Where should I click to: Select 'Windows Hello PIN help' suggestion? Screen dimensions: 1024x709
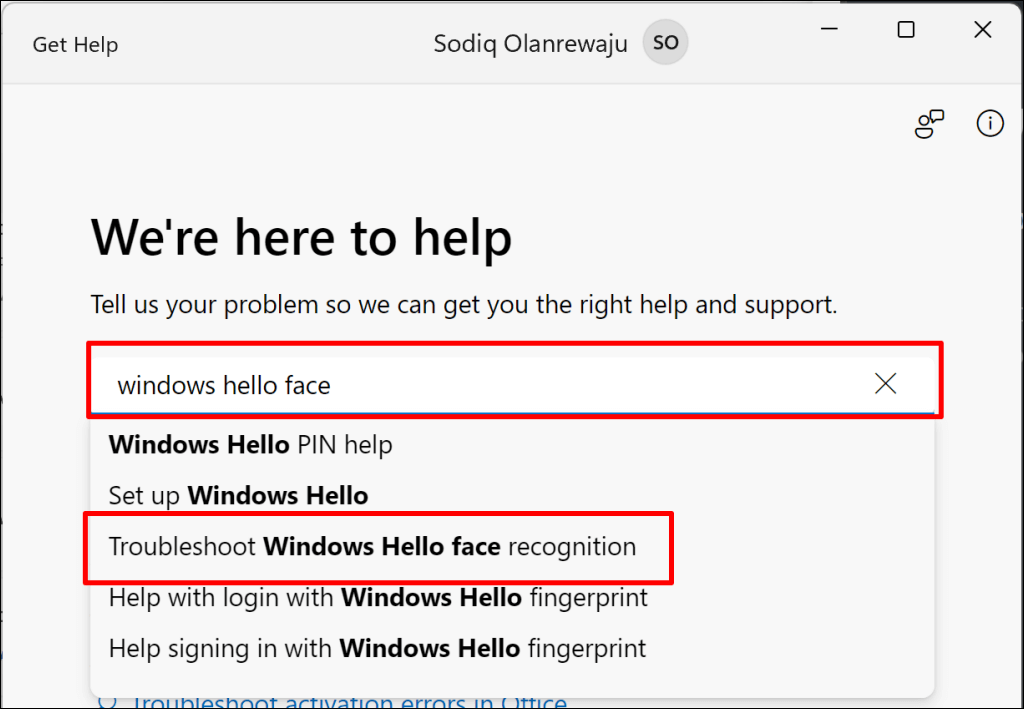click(250, 444)
